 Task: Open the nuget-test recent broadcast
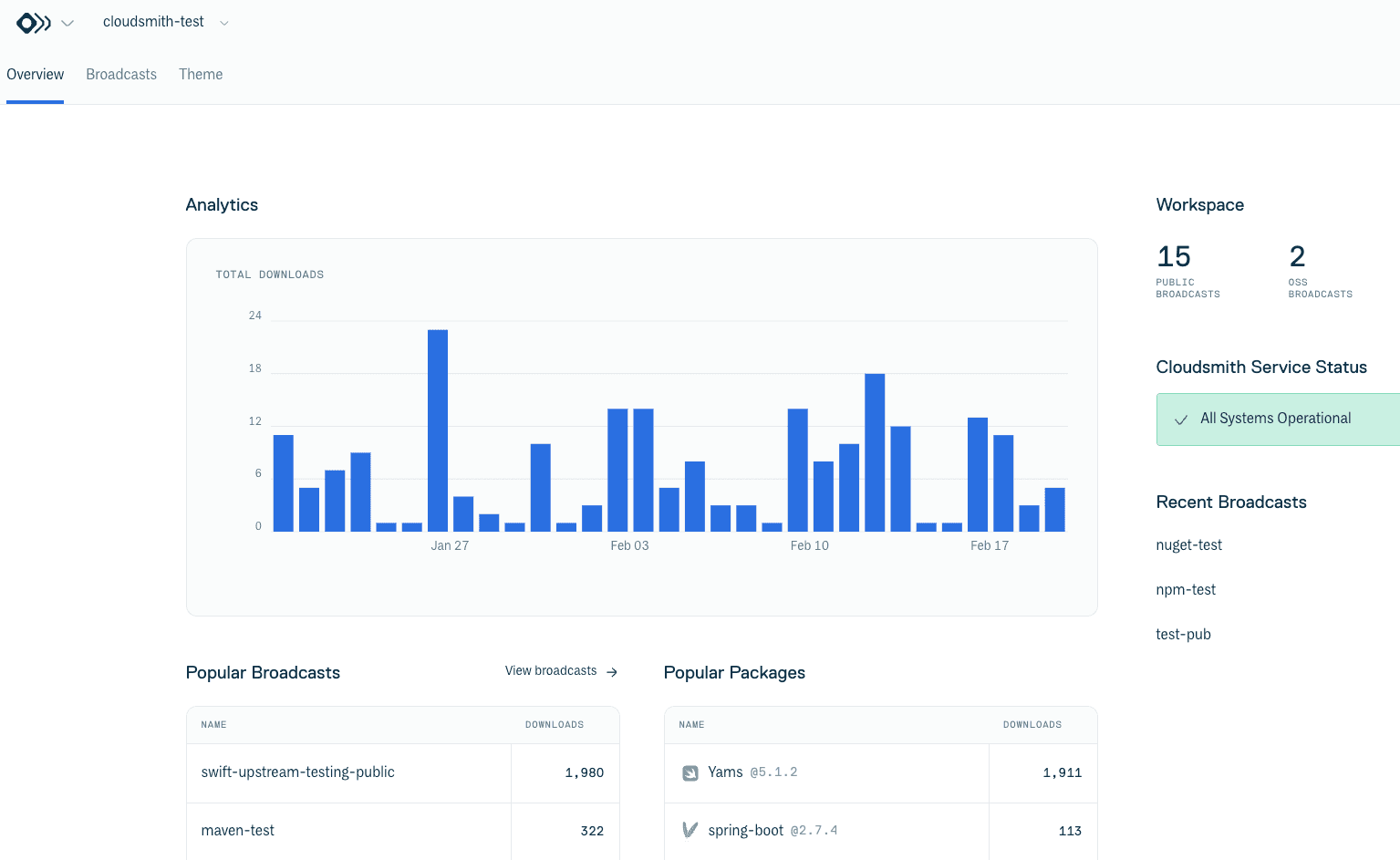click(1188, 545)
